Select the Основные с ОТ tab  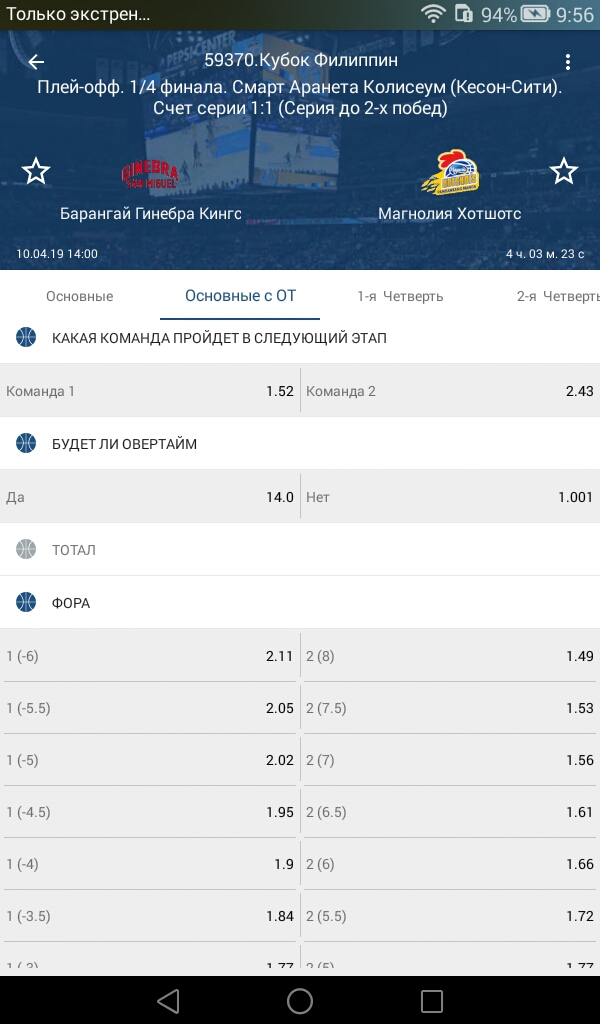click(240, 296)
